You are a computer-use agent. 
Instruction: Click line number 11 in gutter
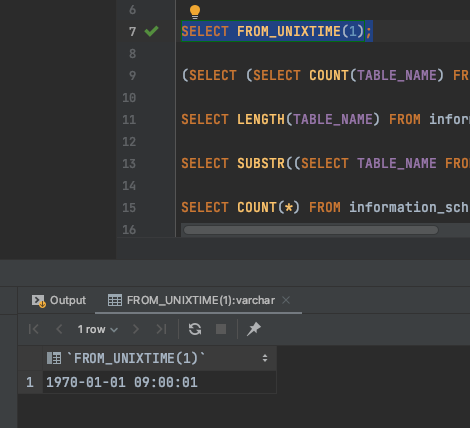coord(129,120)
